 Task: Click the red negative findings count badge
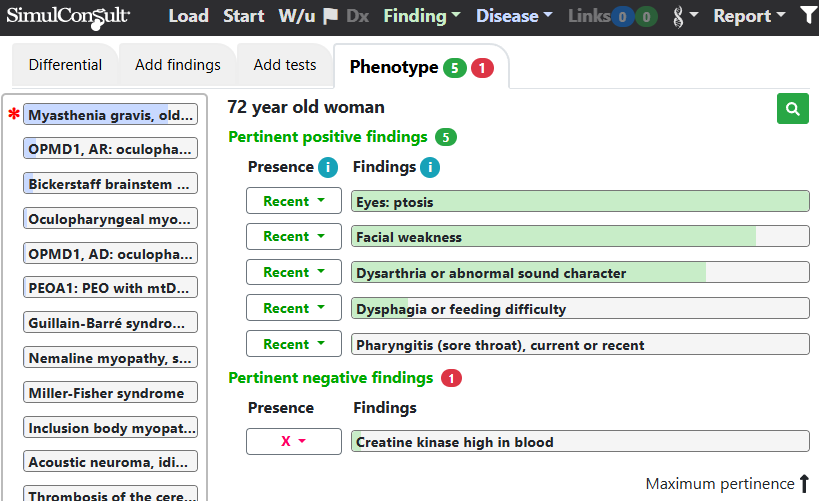452,378
